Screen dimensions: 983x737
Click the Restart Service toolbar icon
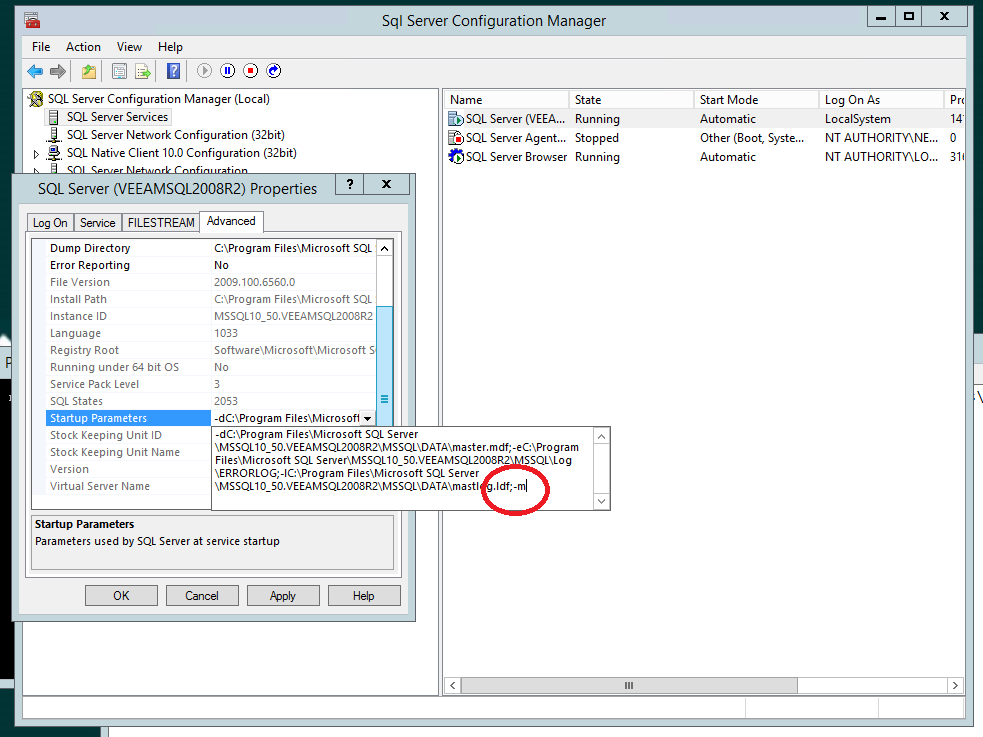pos(274,71)
